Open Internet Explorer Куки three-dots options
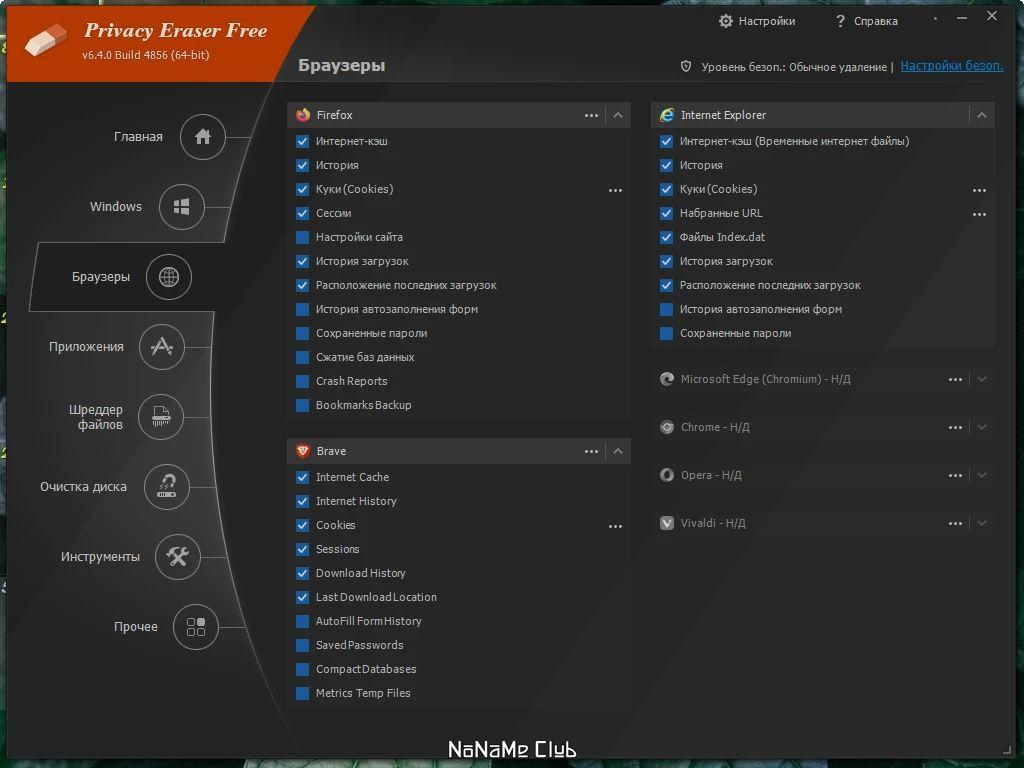This screenshot has width=1024, height=768. point(979,191)
